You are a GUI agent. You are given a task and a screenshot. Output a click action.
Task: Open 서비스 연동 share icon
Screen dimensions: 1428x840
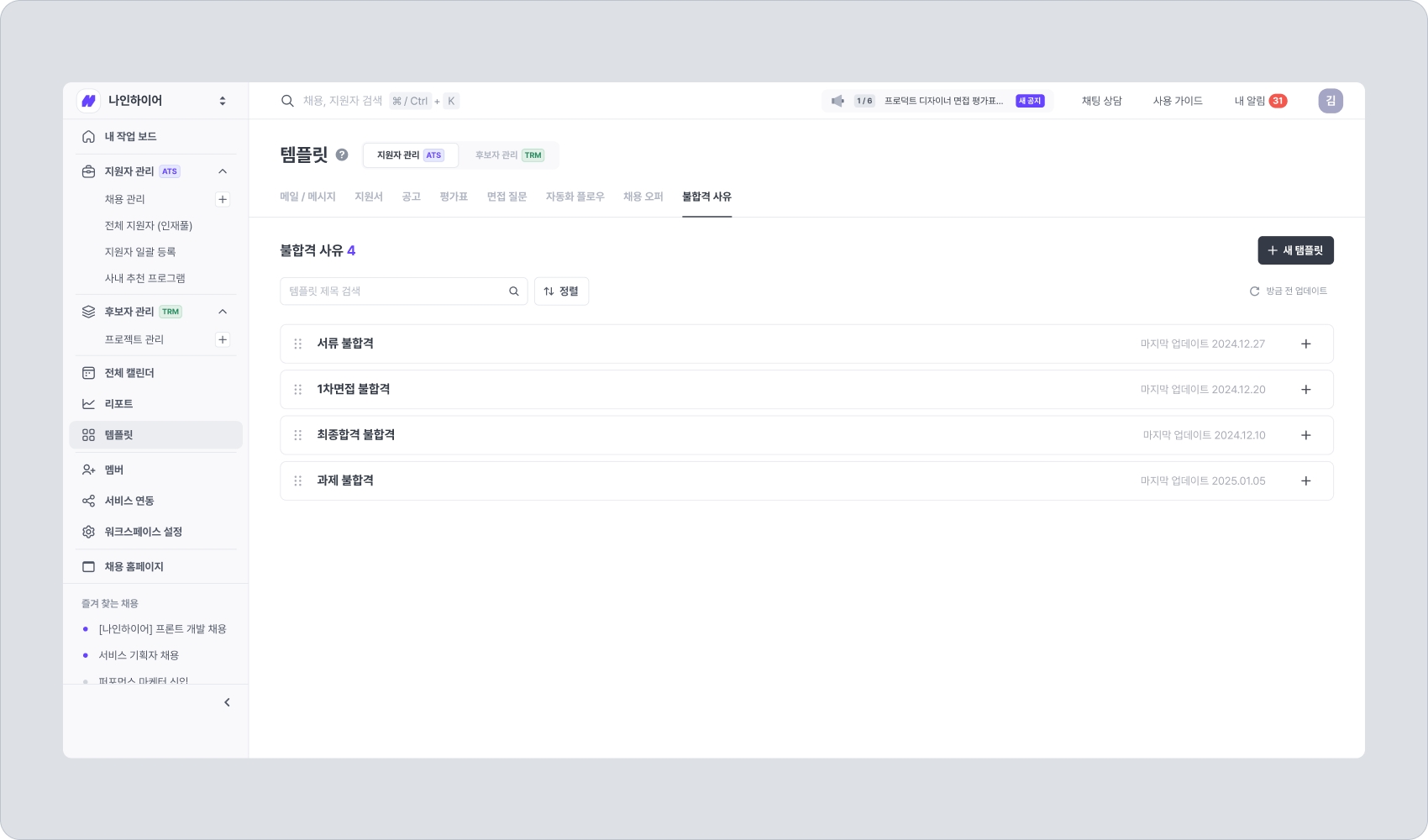88,501
